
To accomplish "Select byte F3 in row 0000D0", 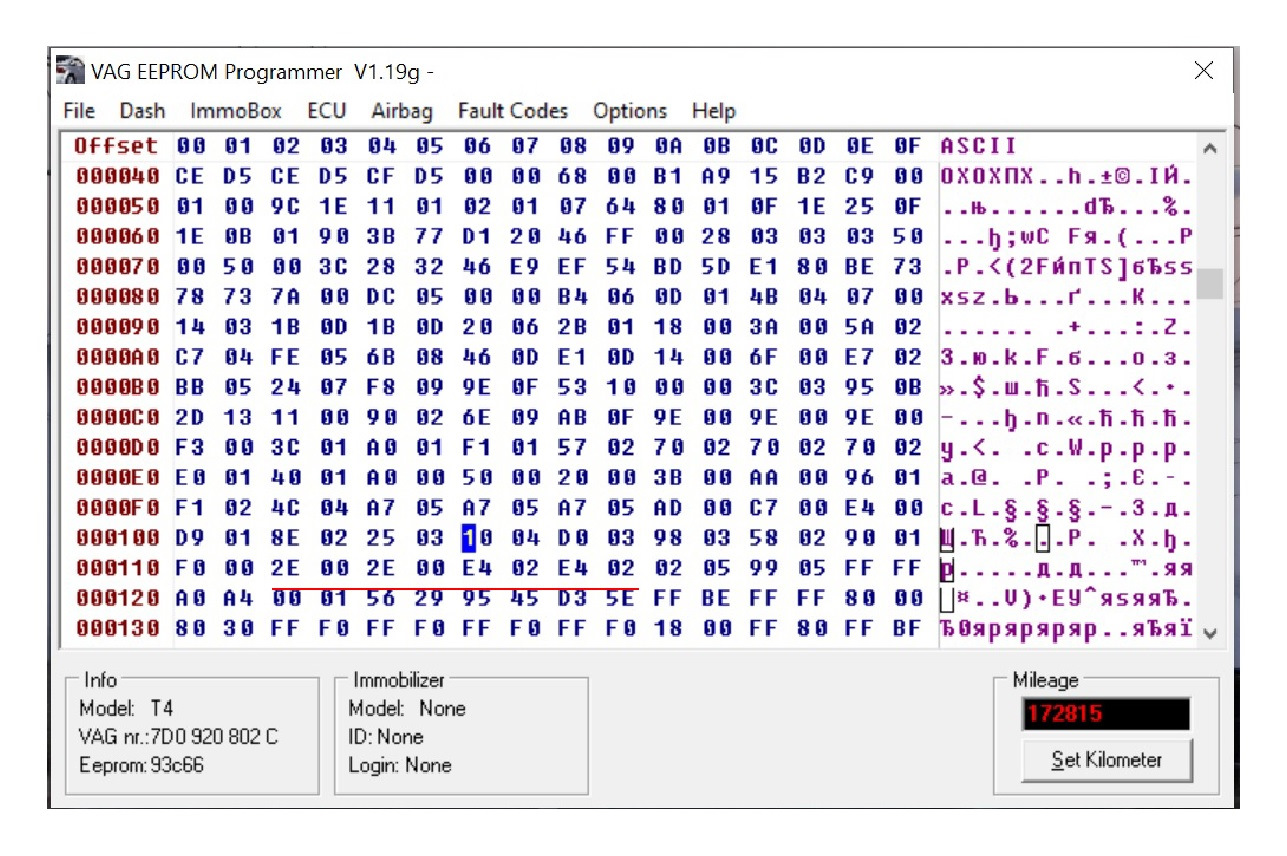I will pos(190,447).
